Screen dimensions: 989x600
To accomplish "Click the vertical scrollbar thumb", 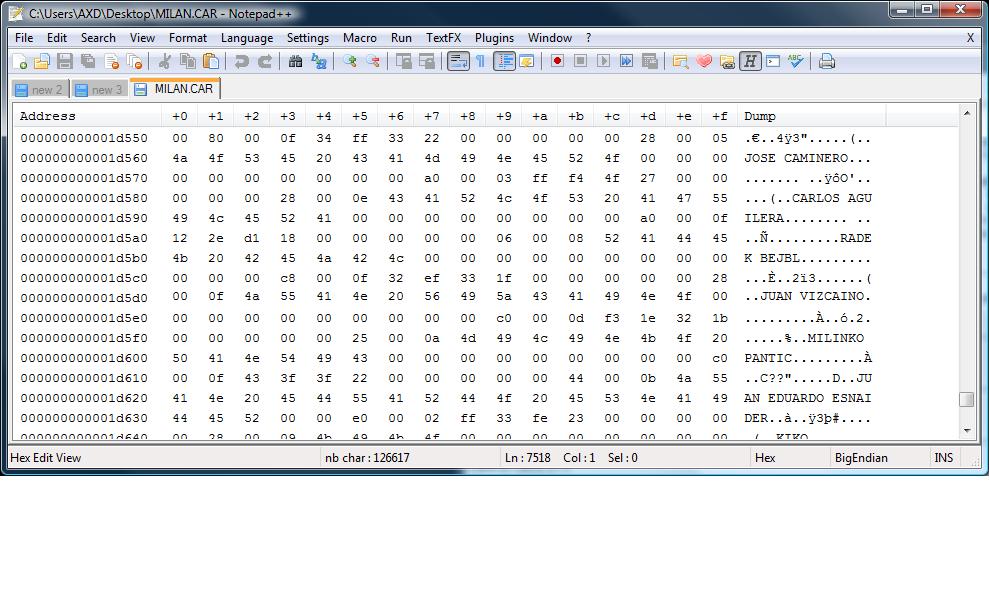I will [x=966, y=400].
